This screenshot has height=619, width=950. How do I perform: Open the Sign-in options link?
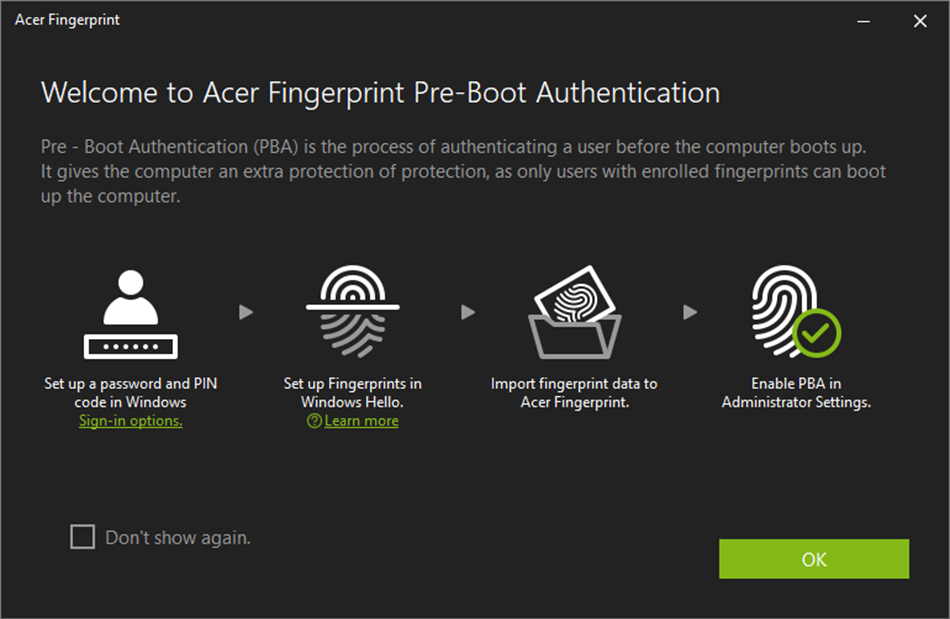pos(130,420)
